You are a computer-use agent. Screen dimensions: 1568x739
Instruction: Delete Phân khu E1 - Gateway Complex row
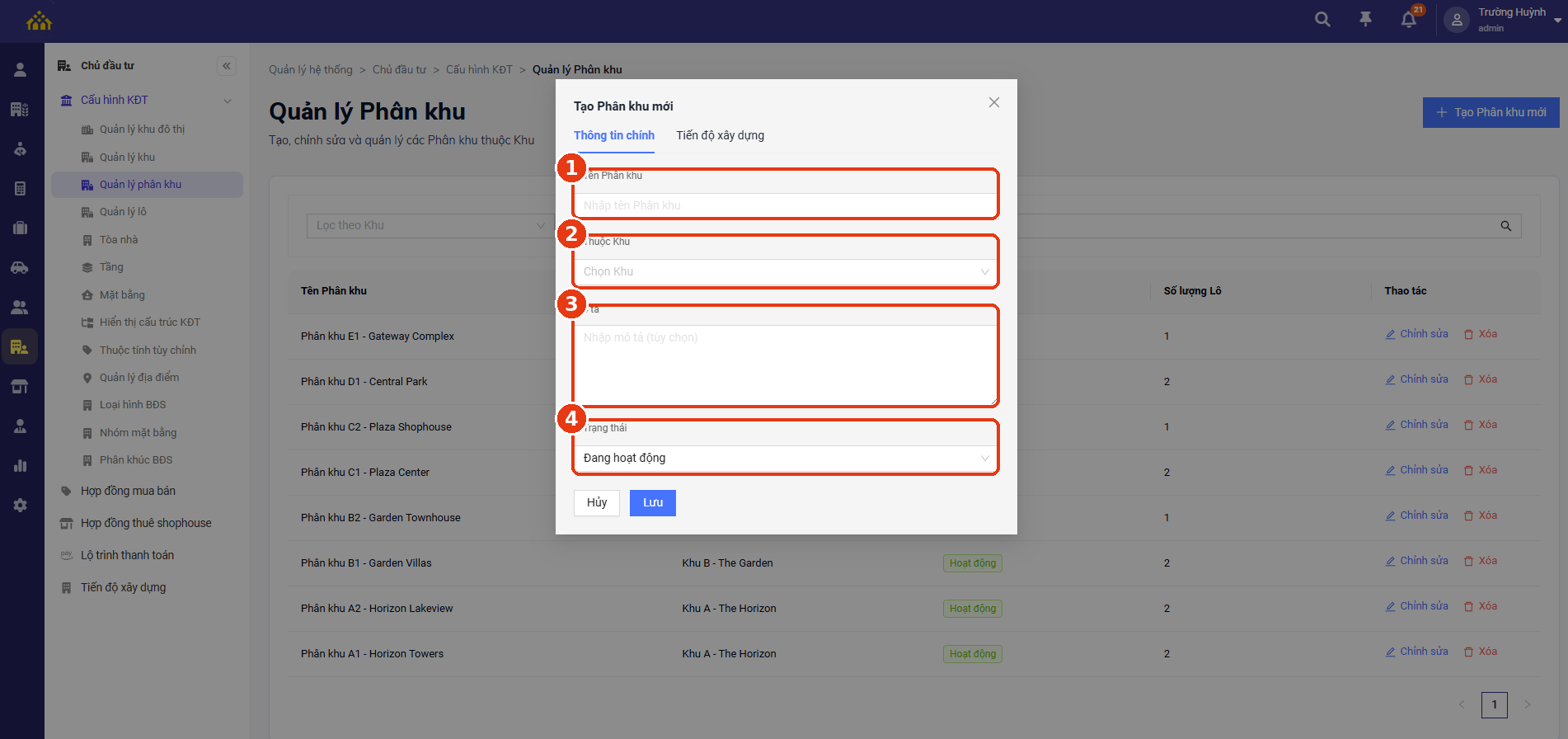click(1481, 334)
